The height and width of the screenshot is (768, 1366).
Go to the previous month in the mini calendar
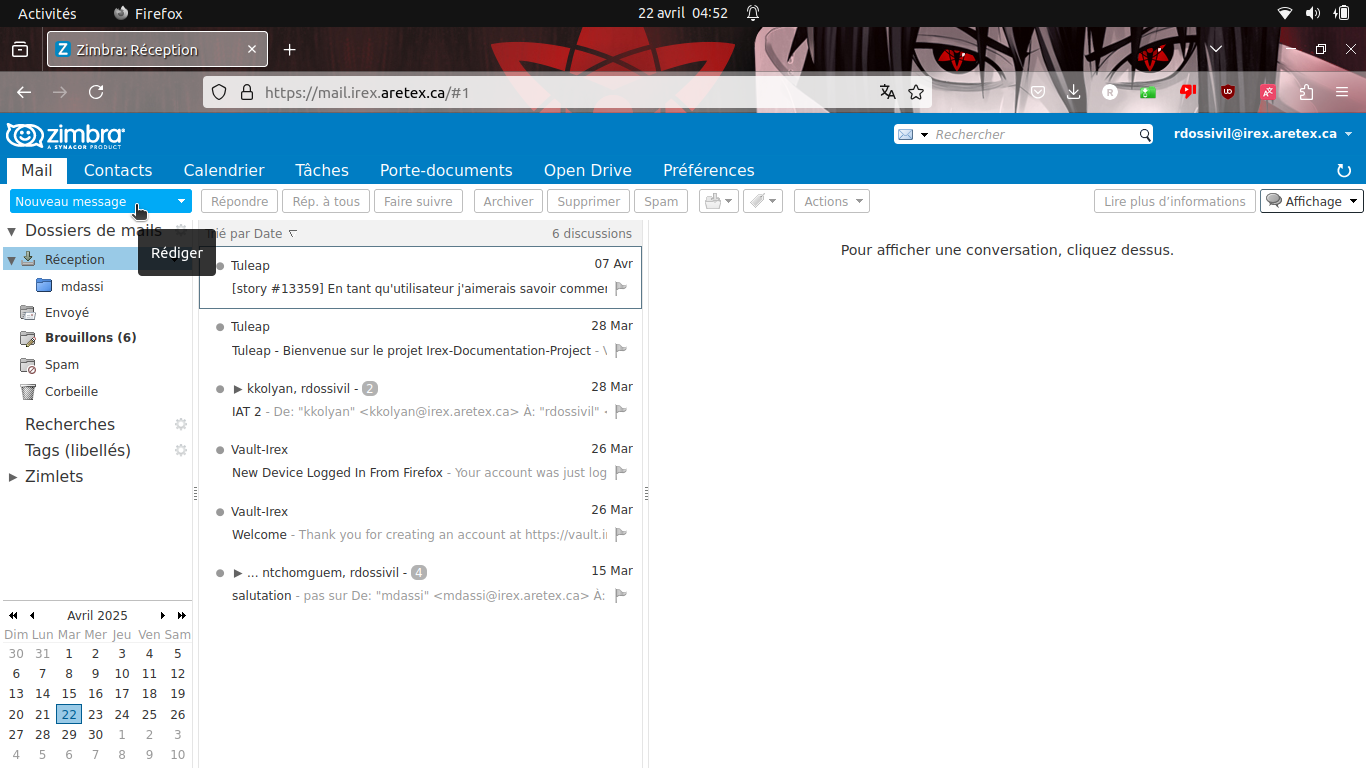tap(32, 616)
